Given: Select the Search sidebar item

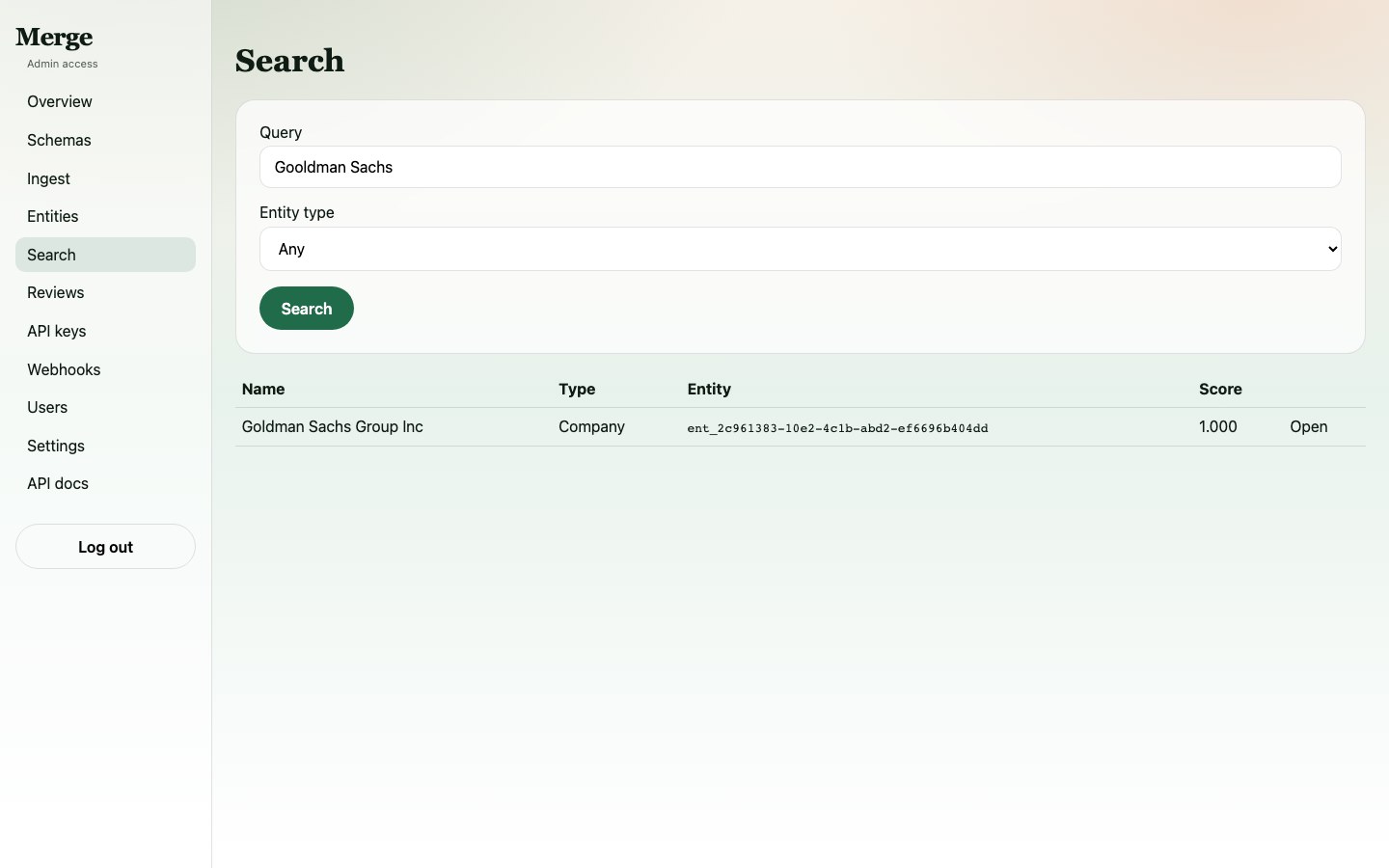Looking at the screenshot, I should (x=105, y=255).
